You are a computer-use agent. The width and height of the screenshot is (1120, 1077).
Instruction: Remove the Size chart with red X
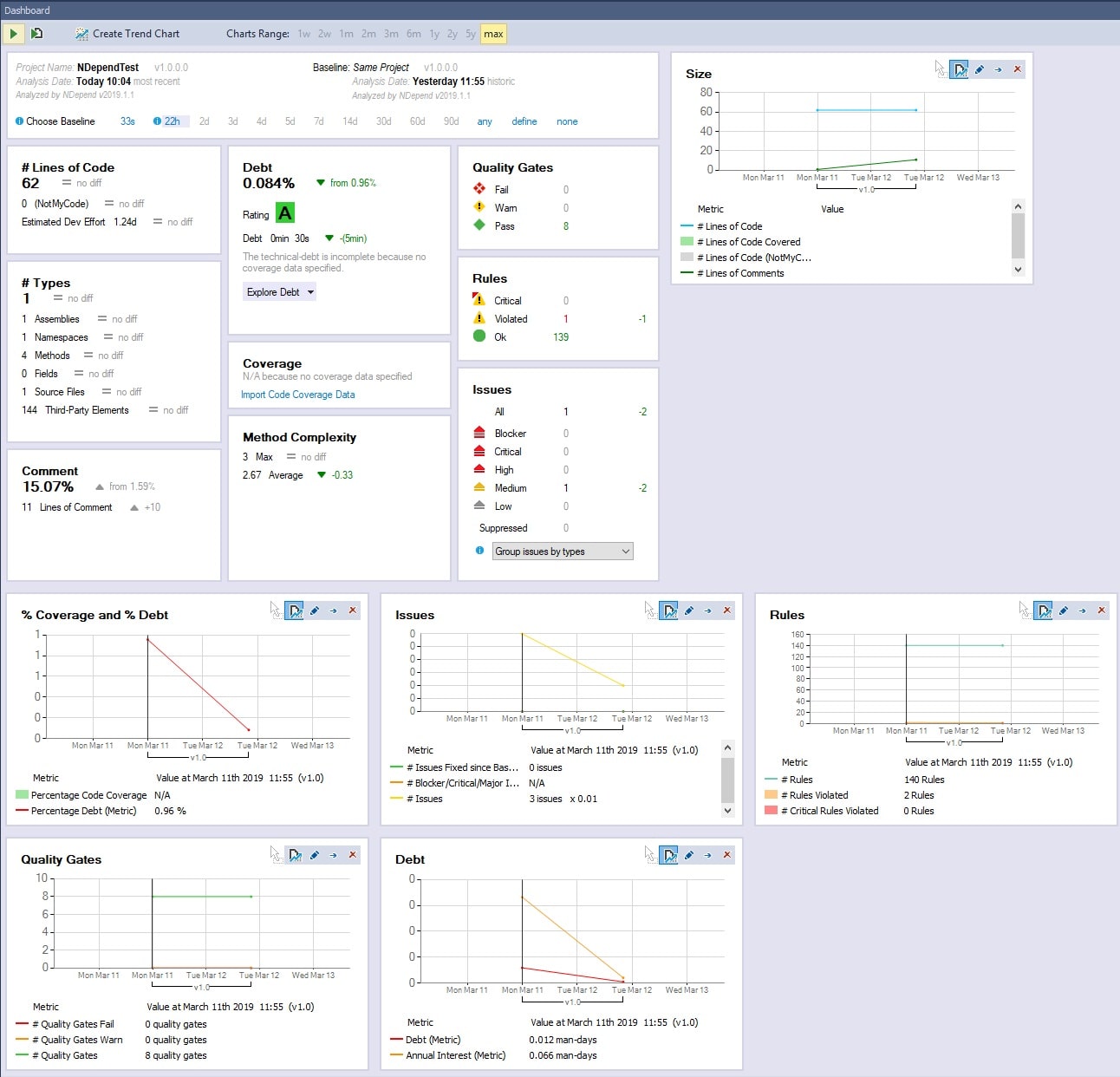point(1018,69)
